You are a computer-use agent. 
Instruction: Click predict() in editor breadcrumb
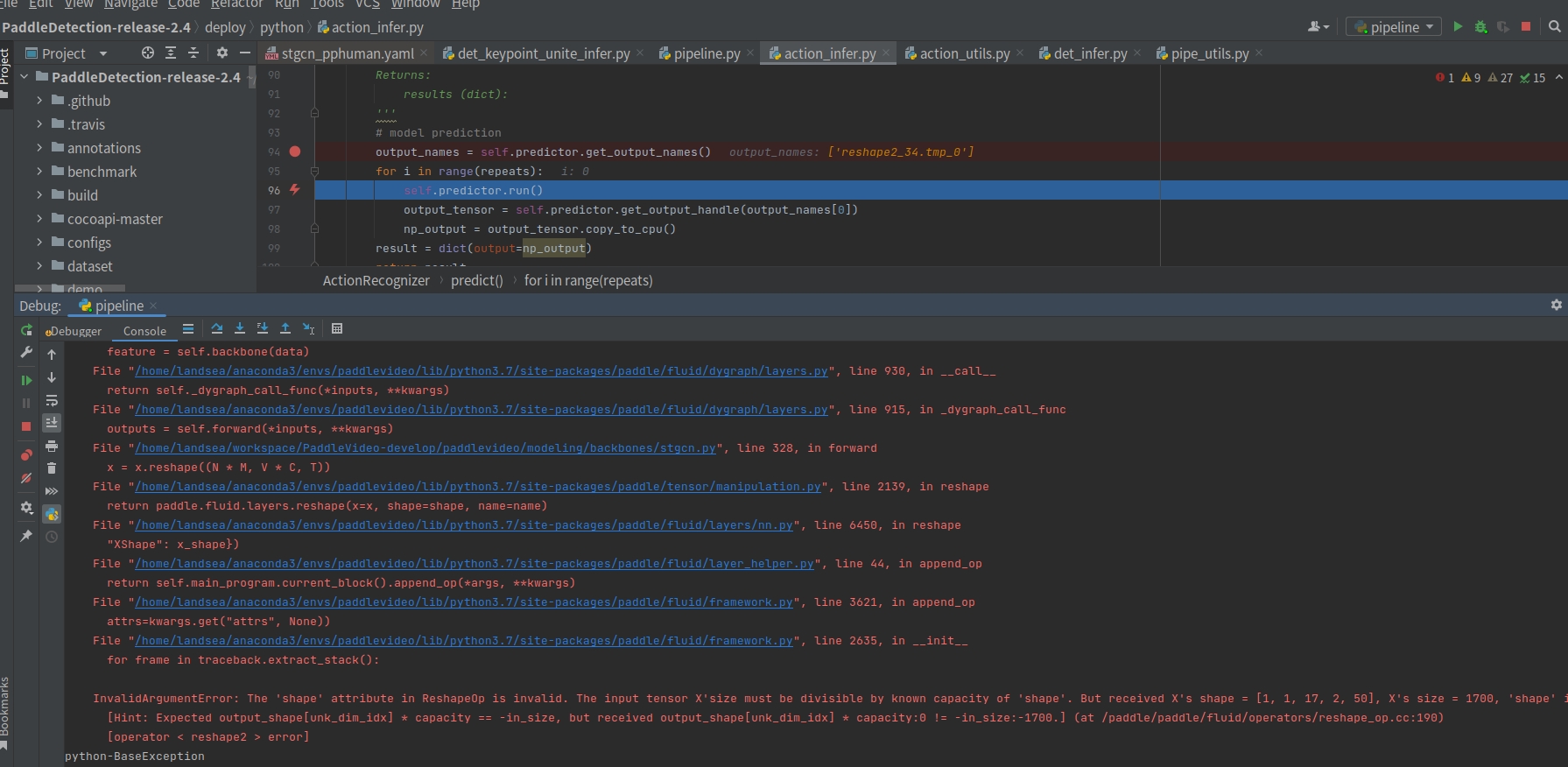coord(477,281)
